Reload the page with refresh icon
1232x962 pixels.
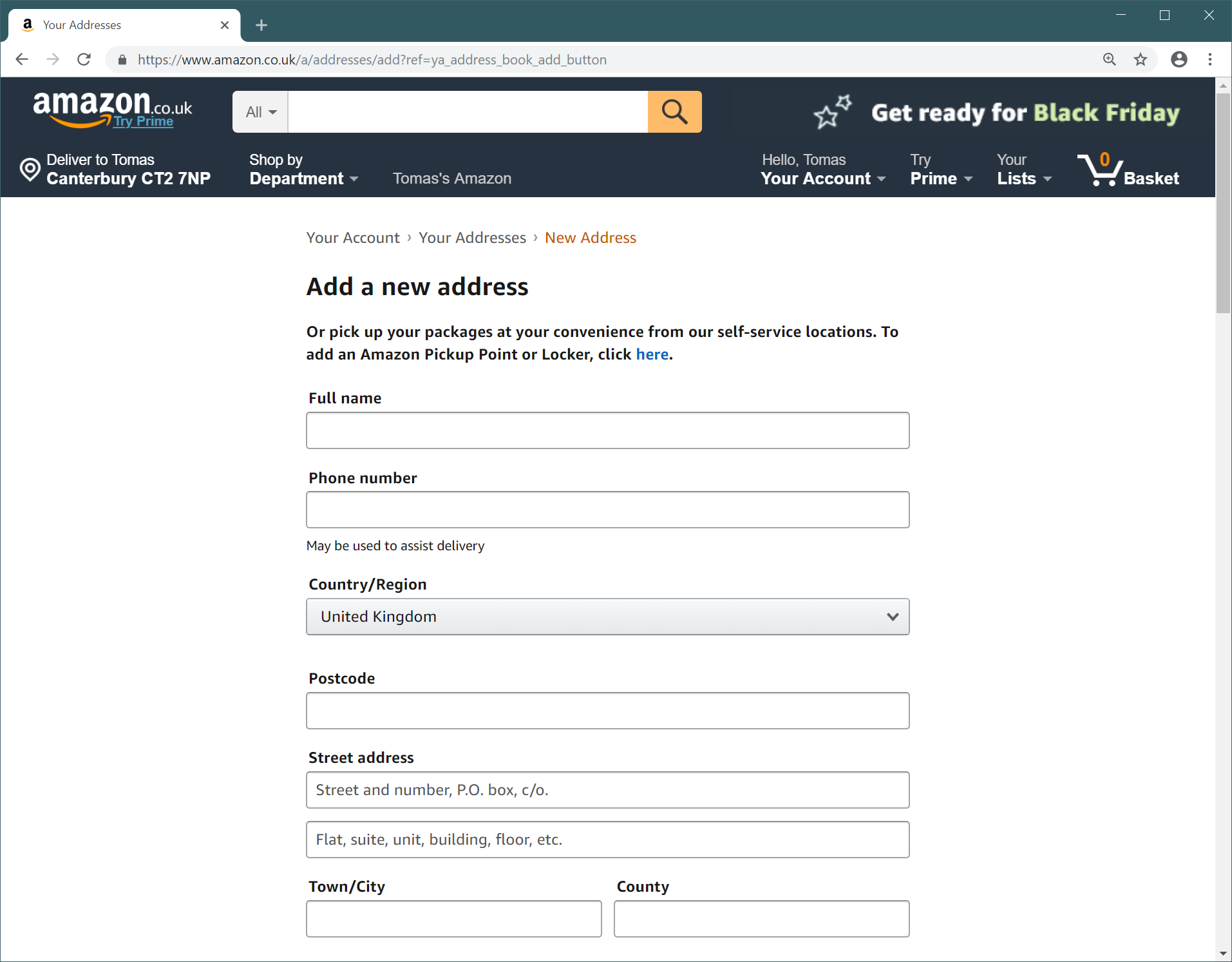84,59
